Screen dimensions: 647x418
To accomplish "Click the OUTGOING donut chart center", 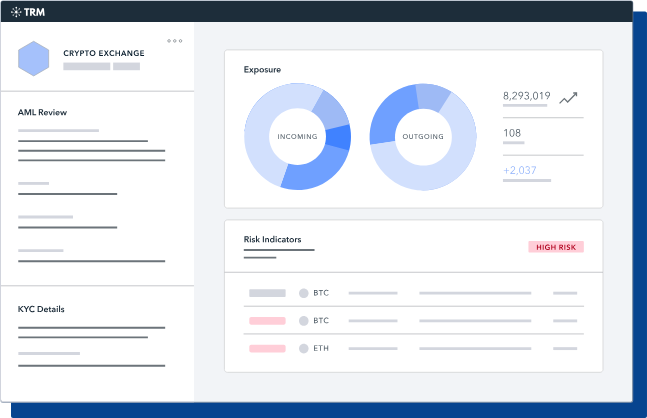I will coord(423,137).
